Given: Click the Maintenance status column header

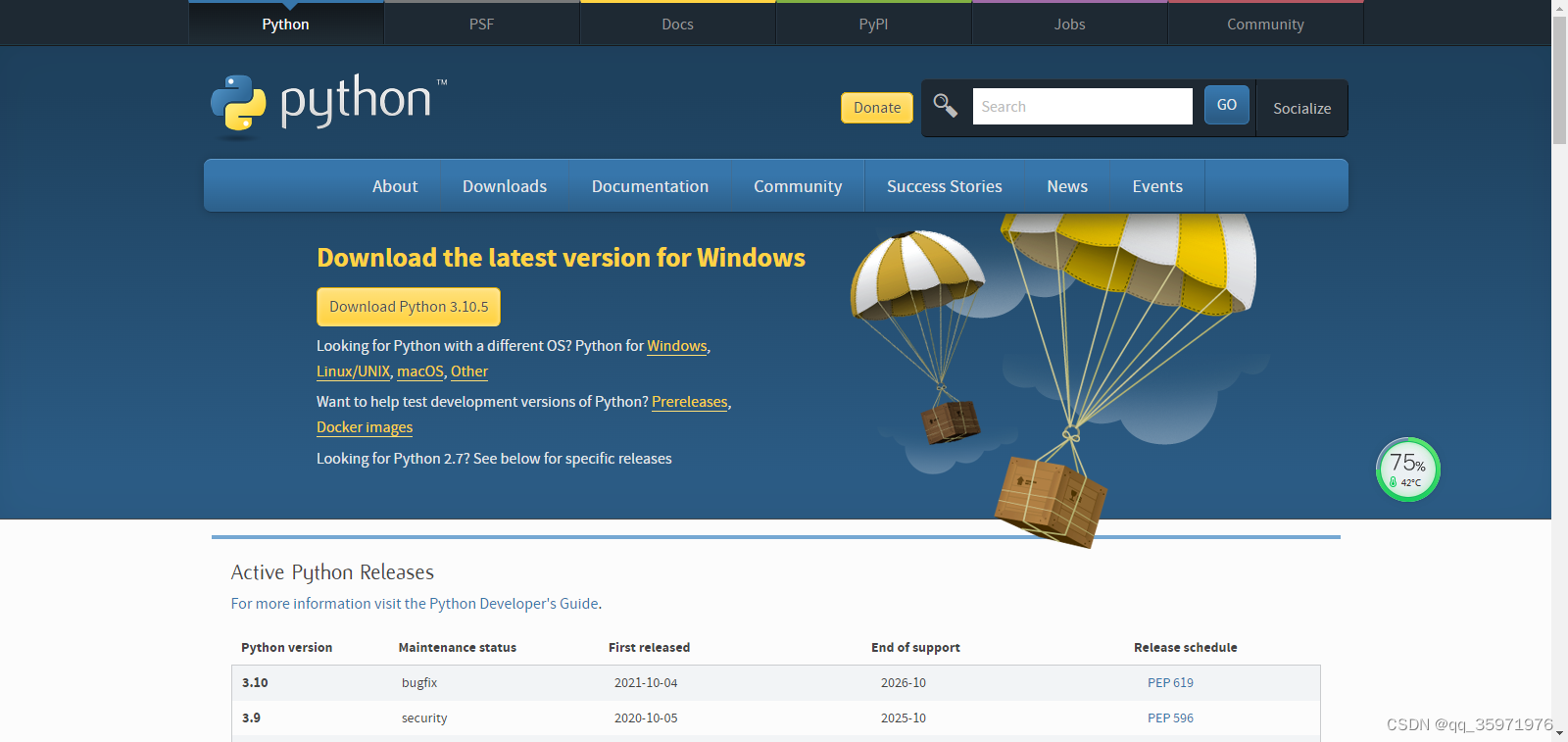Looking at the screenshot, I should [x=457, y=648].
